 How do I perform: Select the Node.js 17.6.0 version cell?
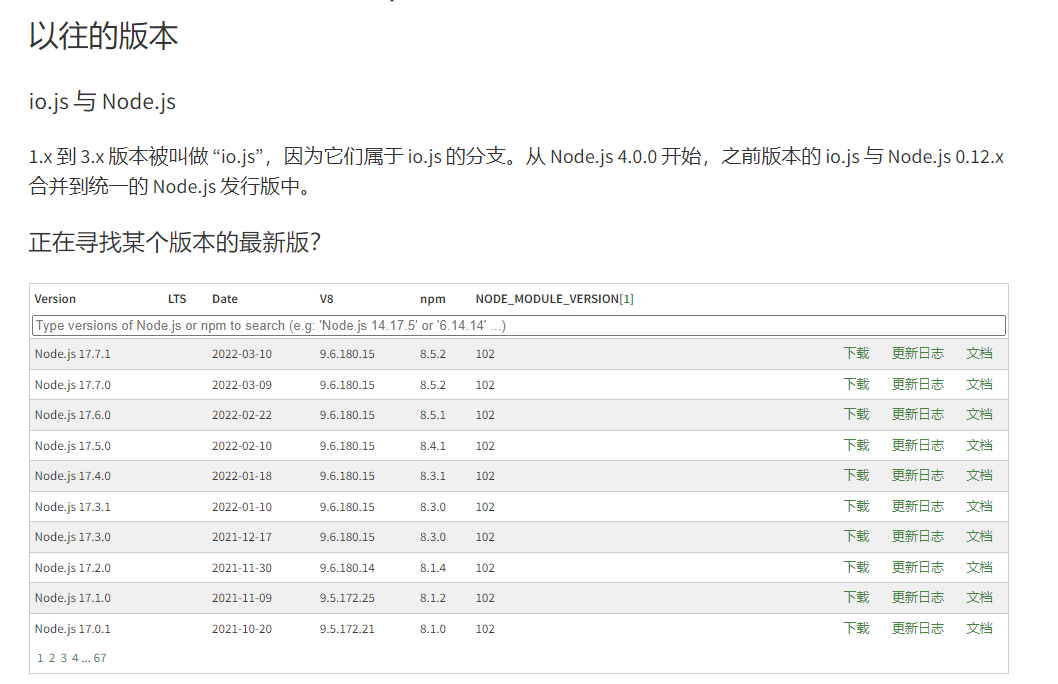[x=73, y=415]
